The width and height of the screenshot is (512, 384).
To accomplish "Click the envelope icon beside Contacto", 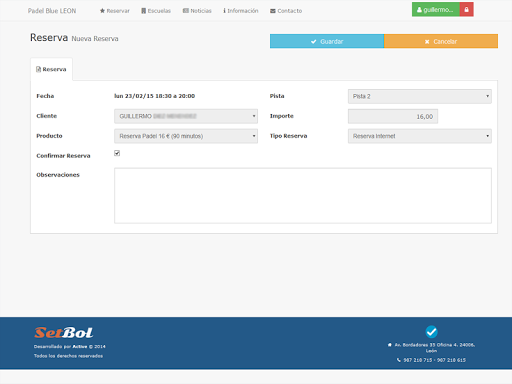I will point(273,11).
